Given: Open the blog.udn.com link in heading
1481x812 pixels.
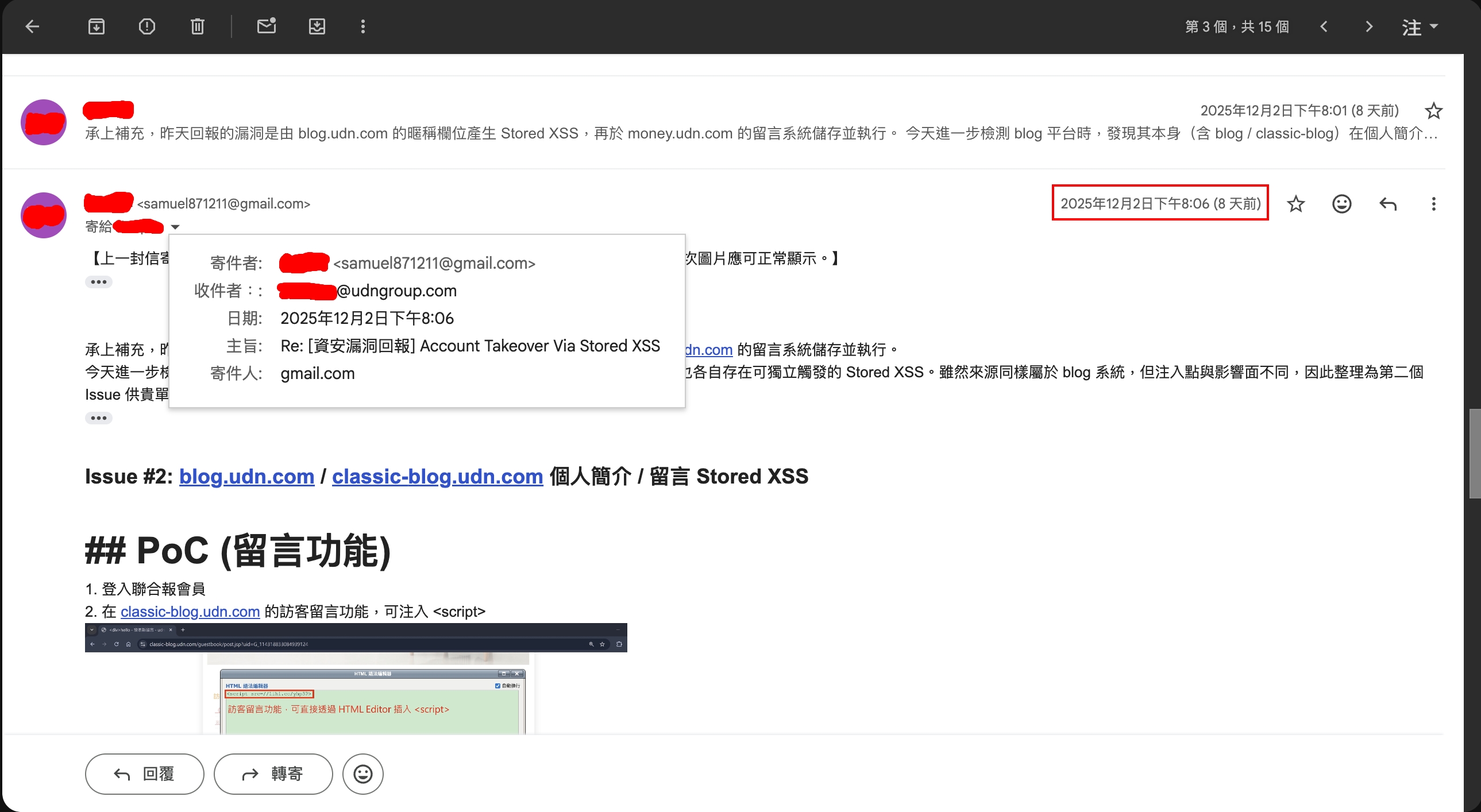Looking at the screenshot, I should click(246, 477).
